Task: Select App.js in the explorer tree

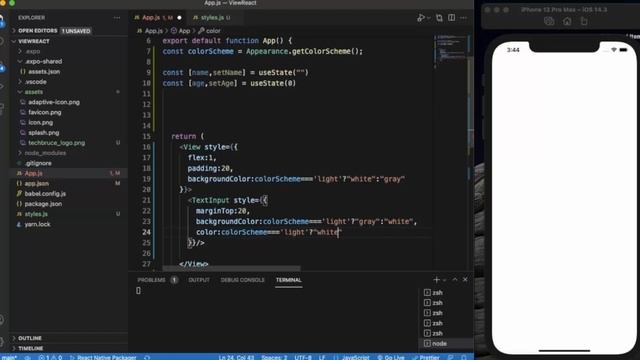Action: pyautogui.click(x=33, y=173)
